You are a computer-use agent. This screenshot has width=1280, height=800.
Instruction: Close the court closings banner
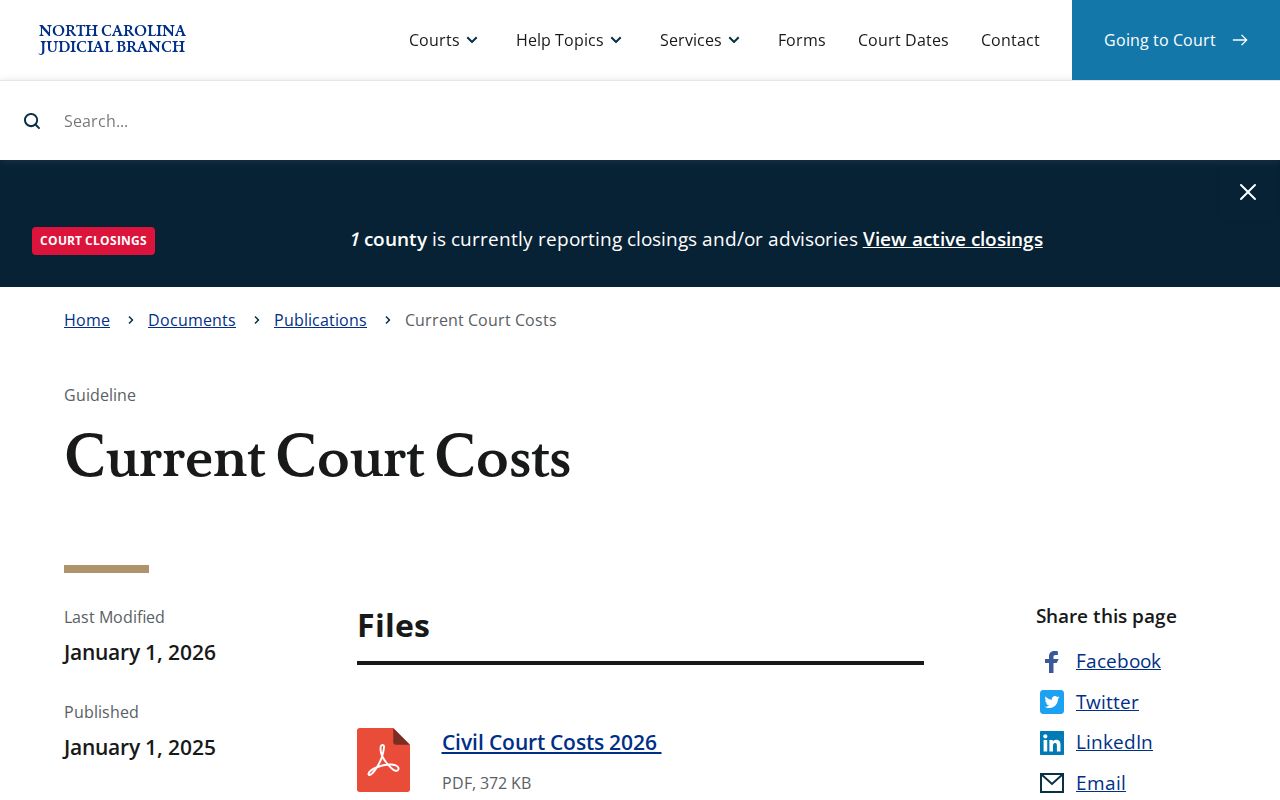(x=1248, y=192)
